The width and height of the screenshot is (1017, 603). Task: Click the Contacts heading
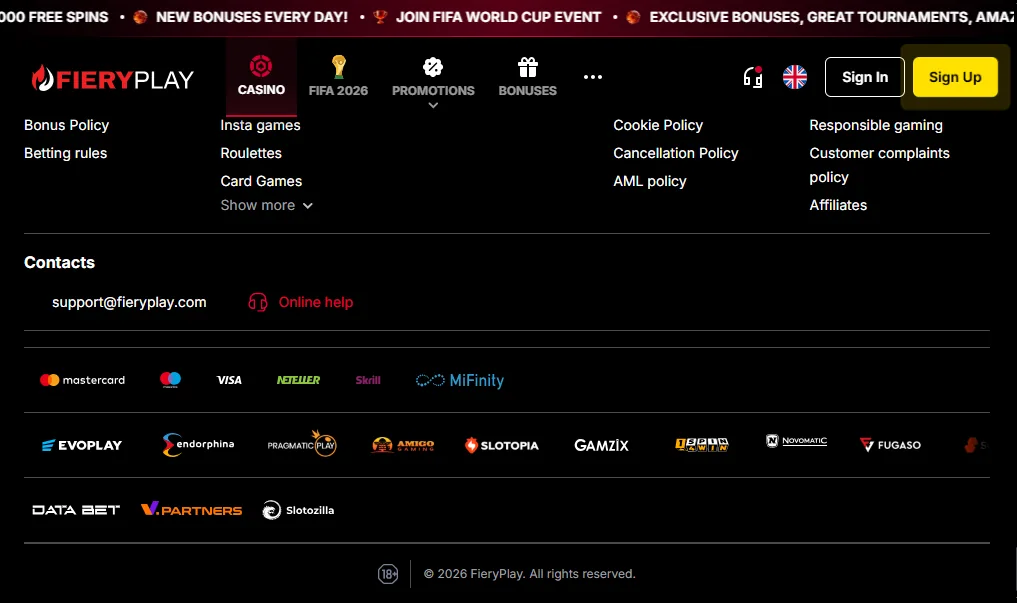(59, 263)
